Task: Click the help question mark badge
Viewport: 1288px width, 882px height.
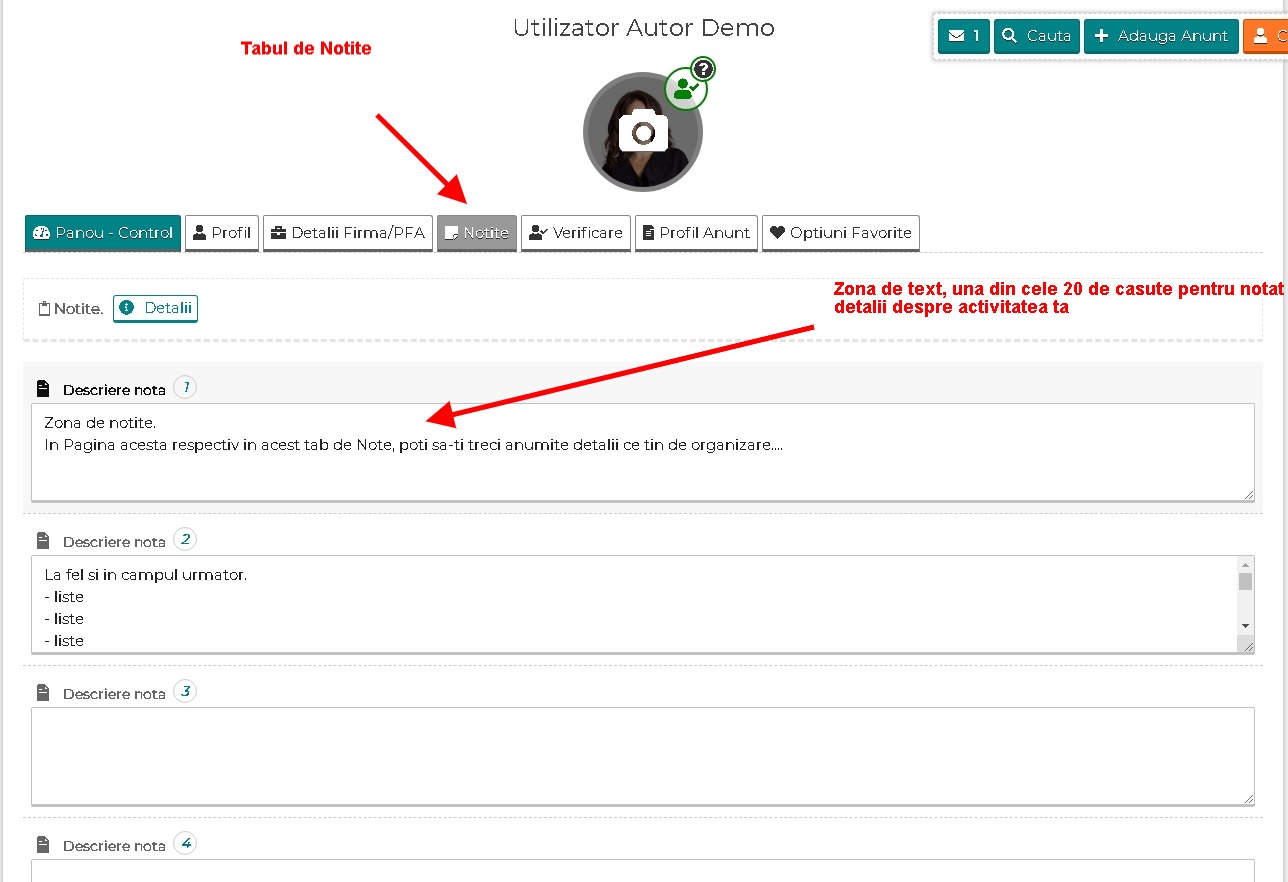Action: coord(704,68)
